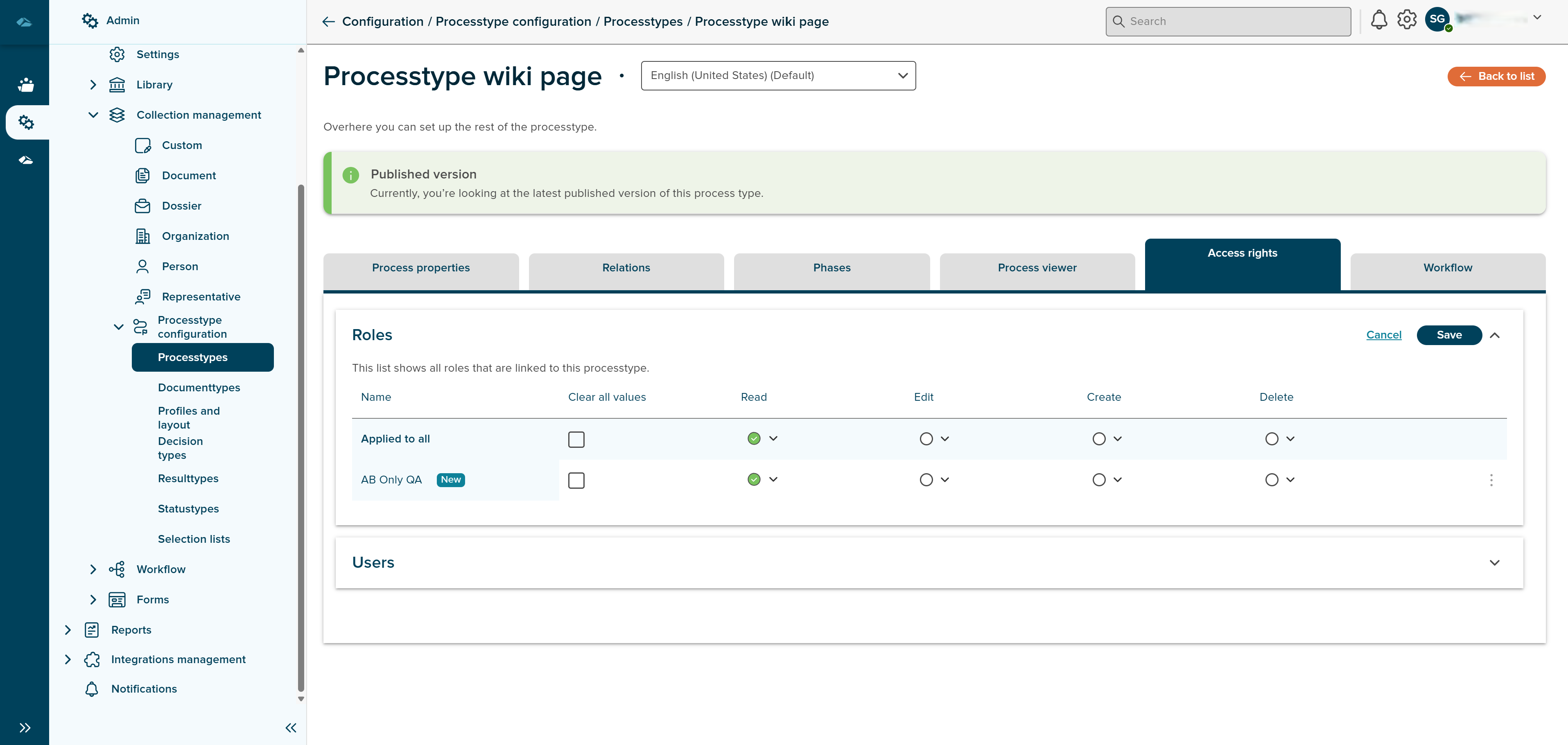Click the Cancel link in Roles
This screenshot has height=745, width=1568.
click(x=1383, y=335)
